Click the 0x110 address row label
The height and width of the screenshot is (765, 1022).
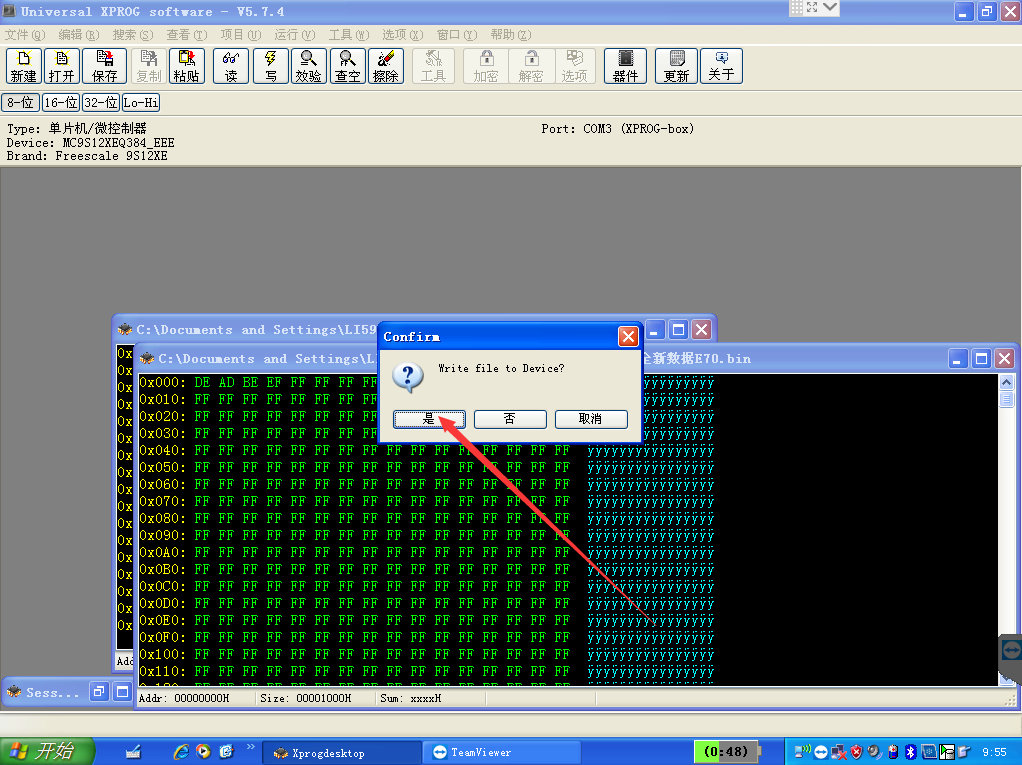click(x=162, y=671)
